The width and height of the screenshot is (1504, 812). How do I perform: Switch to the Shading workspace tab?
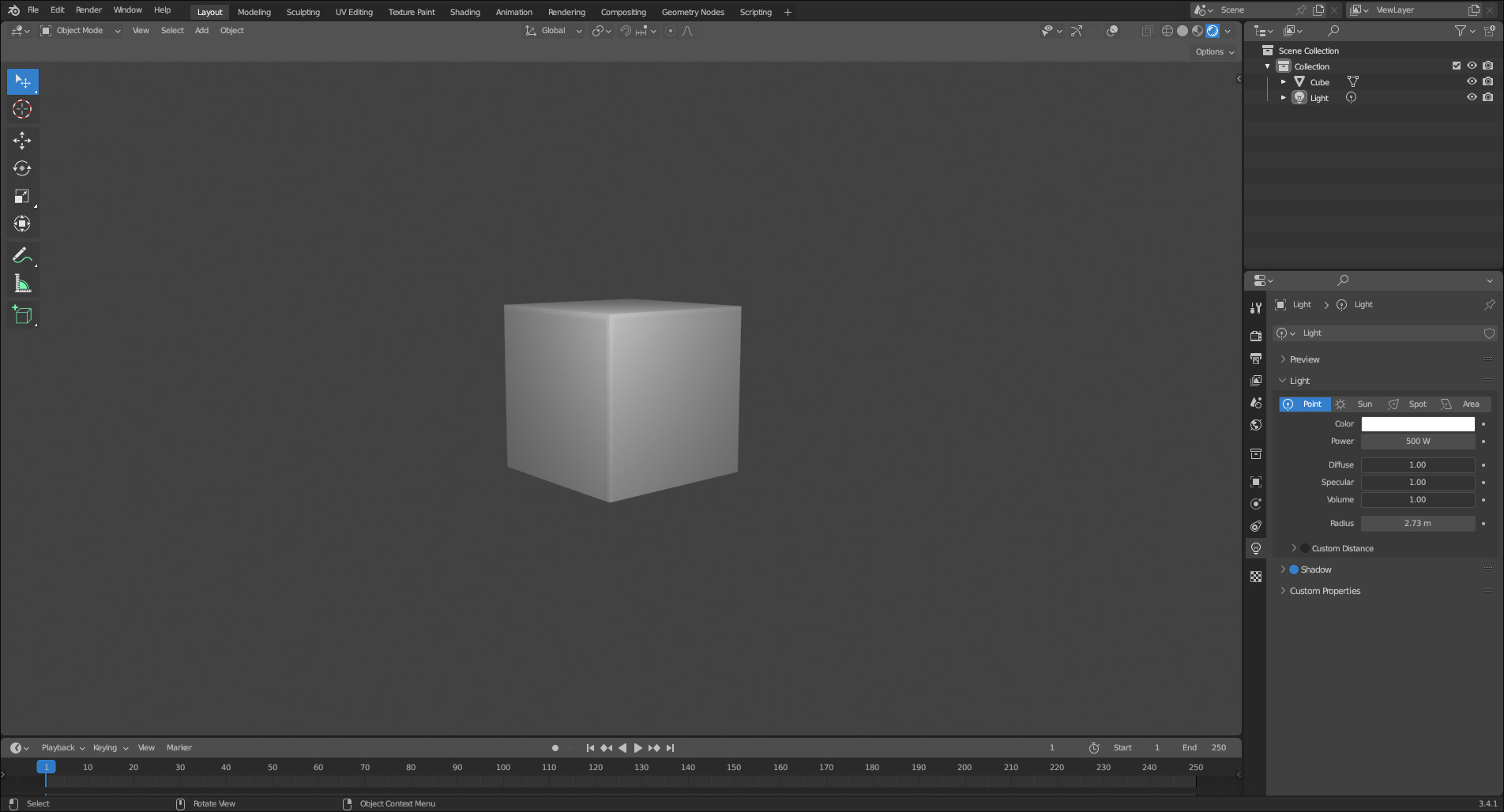(464, 12)
